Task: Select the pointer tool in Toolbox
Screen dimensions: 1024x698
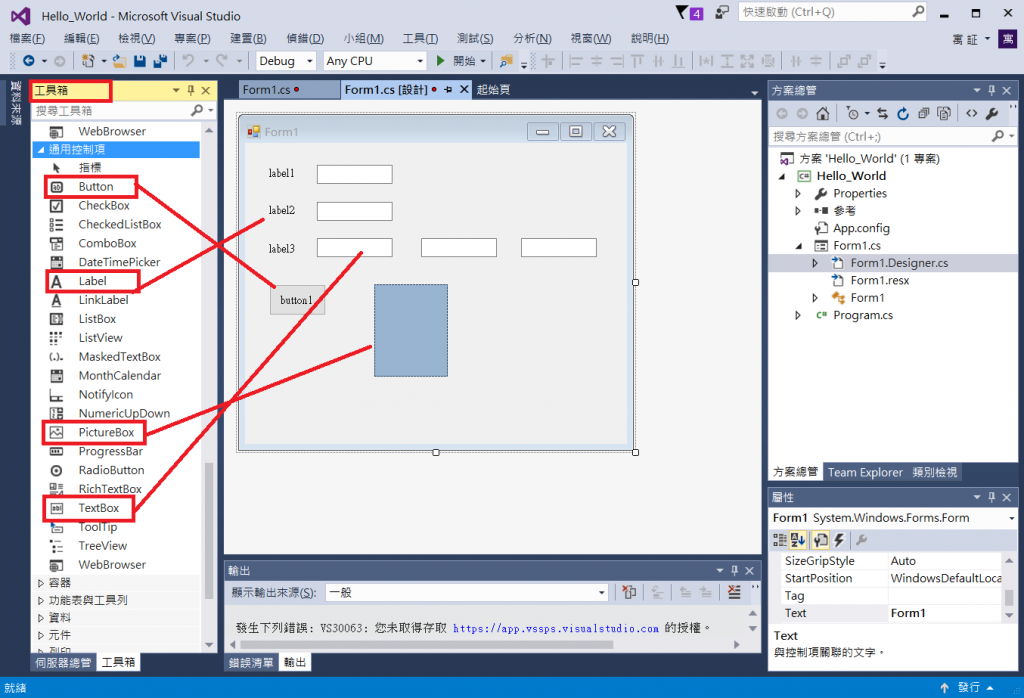Action: click(x=89, y=168)
